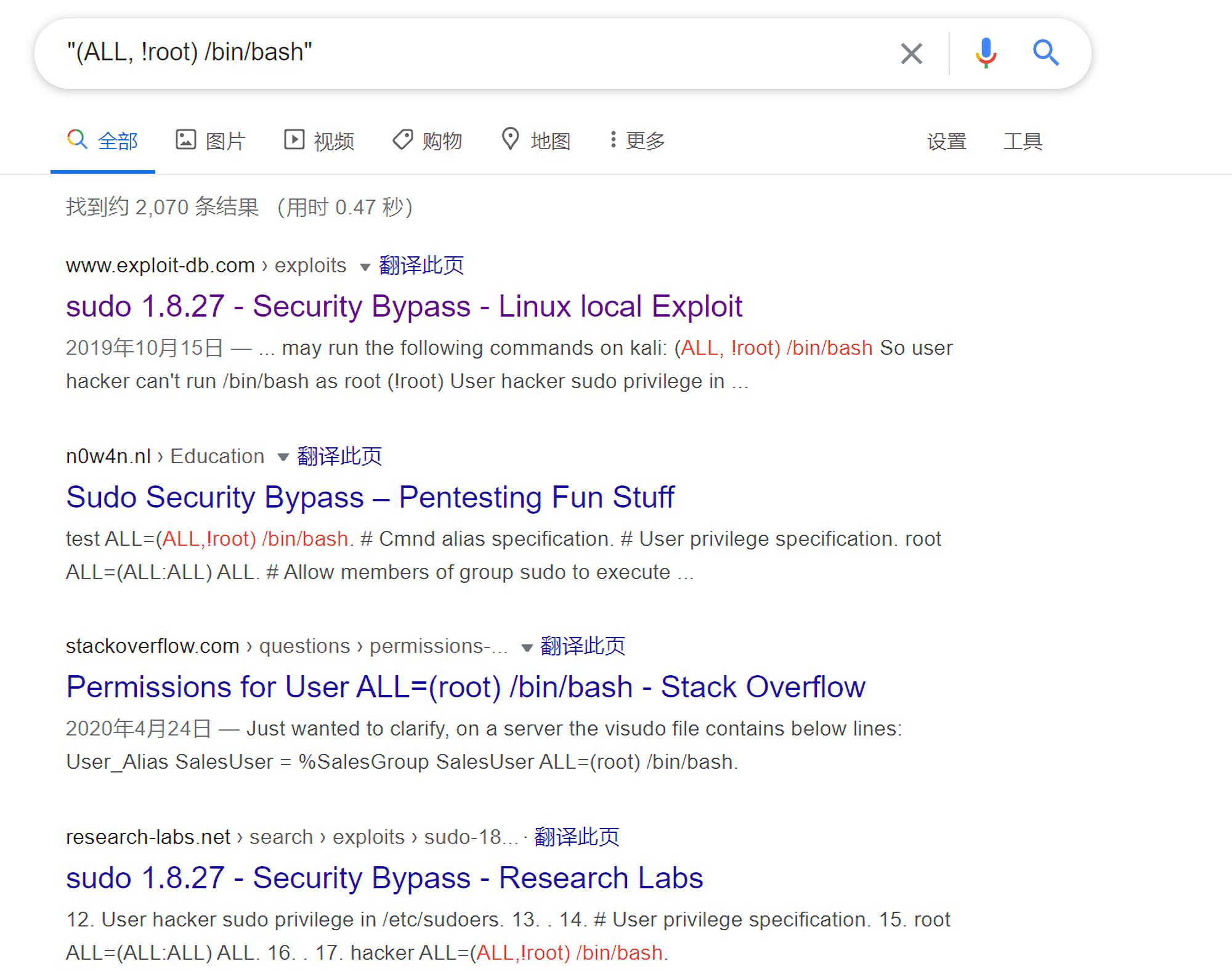
Task: Clear the search query with the X icon
Action: (911, 54)
